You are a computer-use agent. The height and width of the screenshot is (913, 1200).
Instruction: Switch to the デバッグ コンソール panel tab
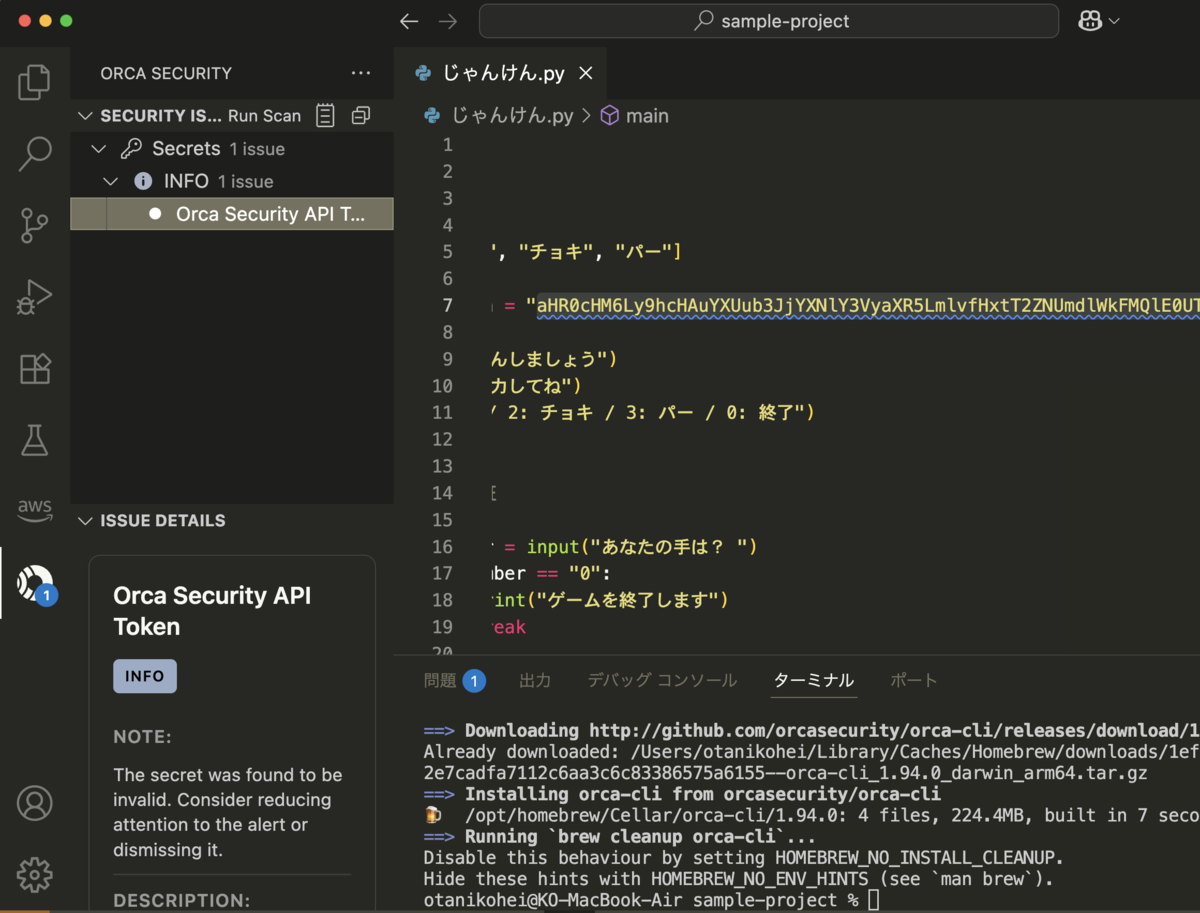coord(662,681)
